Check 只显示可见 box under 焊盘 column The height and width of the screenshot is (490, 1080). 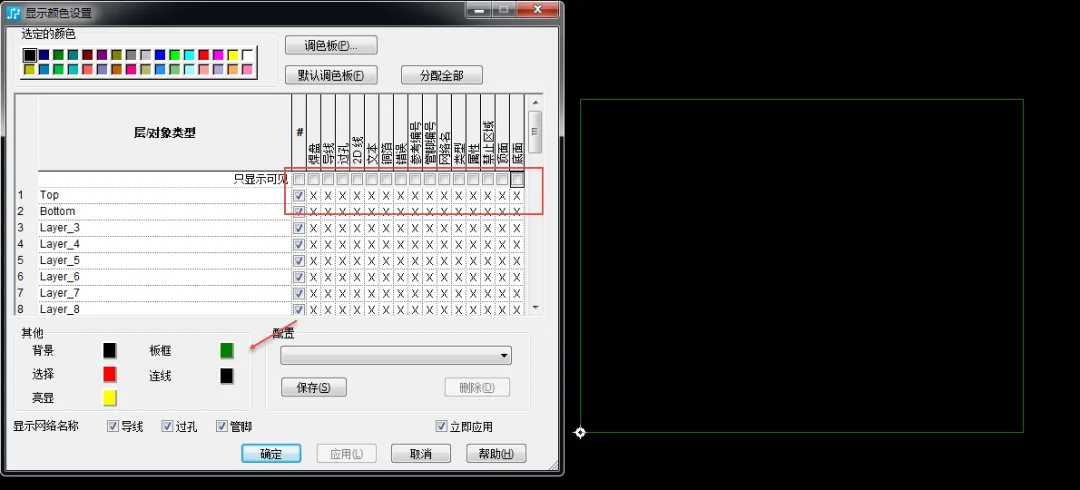coord(313,179)
